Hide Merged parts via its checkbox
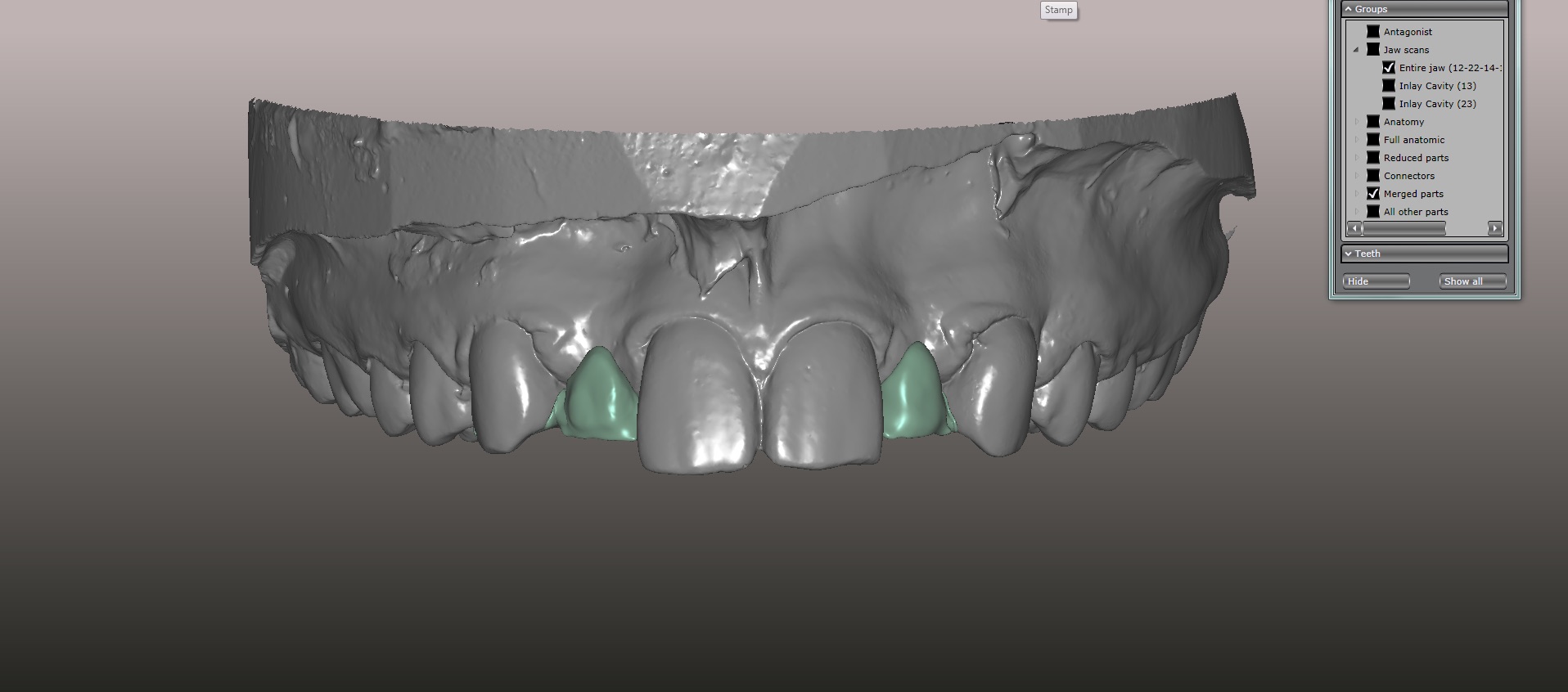The image size is (1568, 692). (1373, 194)
